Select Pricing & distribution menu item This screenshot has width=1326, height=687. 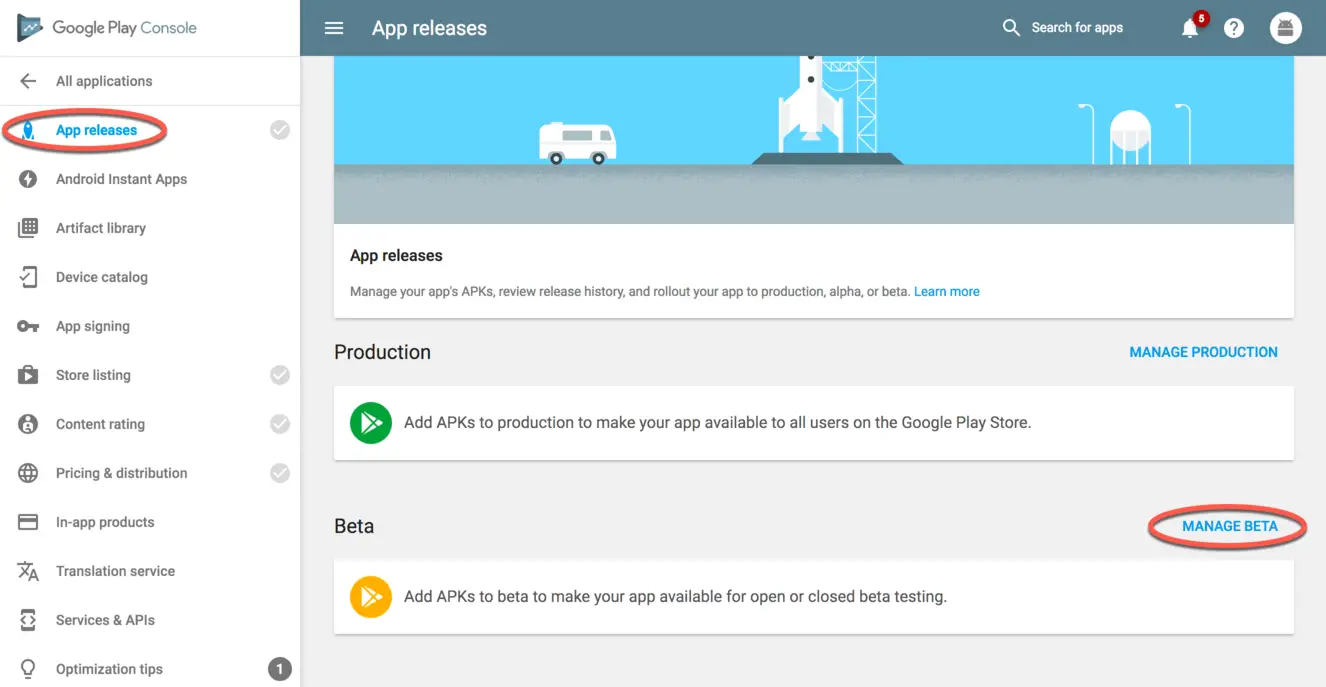coord(121,473)
